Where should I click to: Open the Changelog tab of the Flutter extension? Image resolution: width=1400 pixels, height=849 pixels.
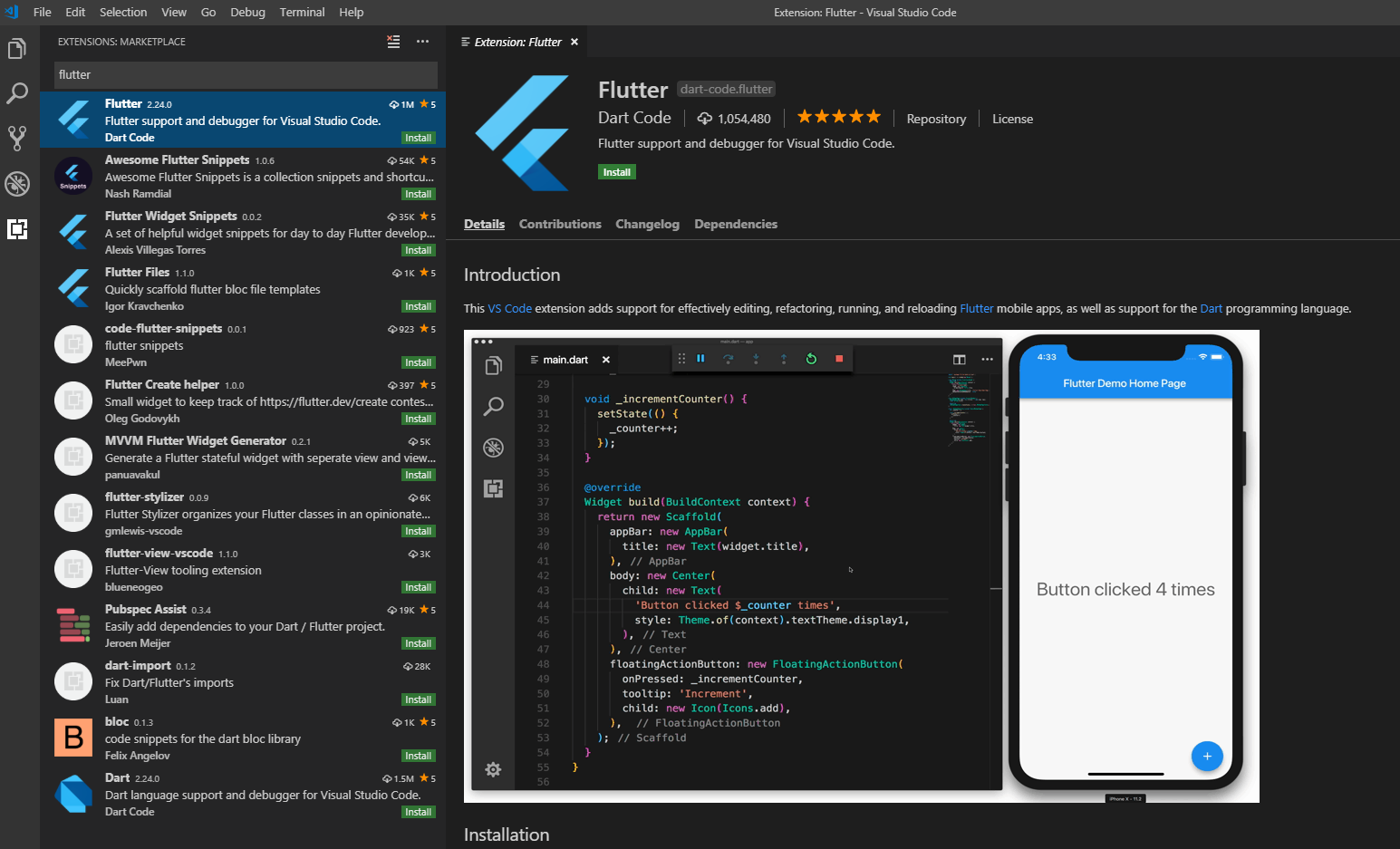[x=647, y=224]
